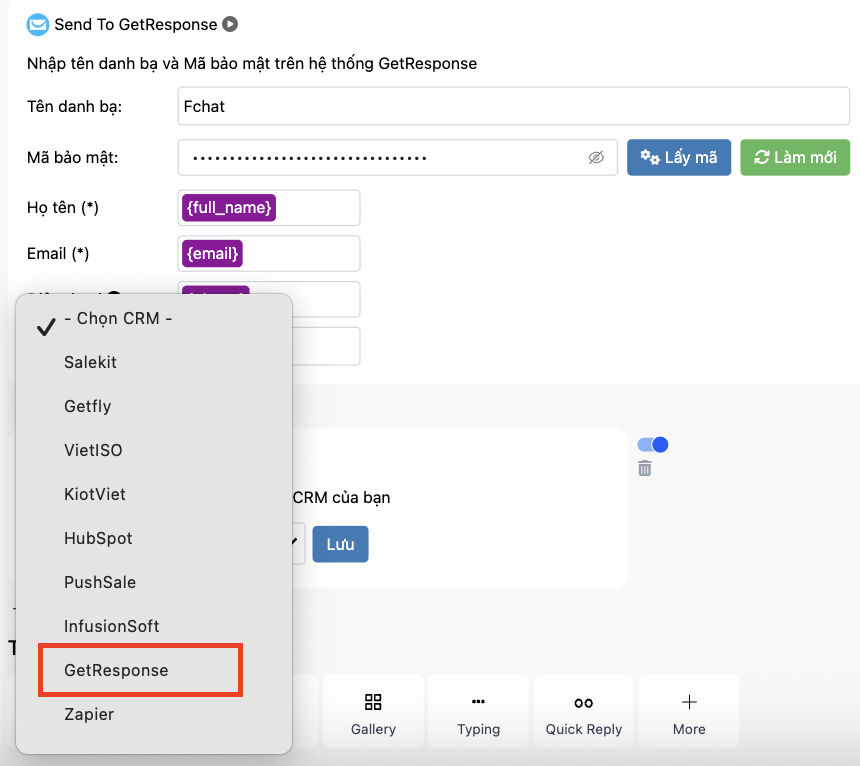This screenshot has width=860, height=766.
Task: Click the {full_name} purple tag
Action: pos(229,207)
